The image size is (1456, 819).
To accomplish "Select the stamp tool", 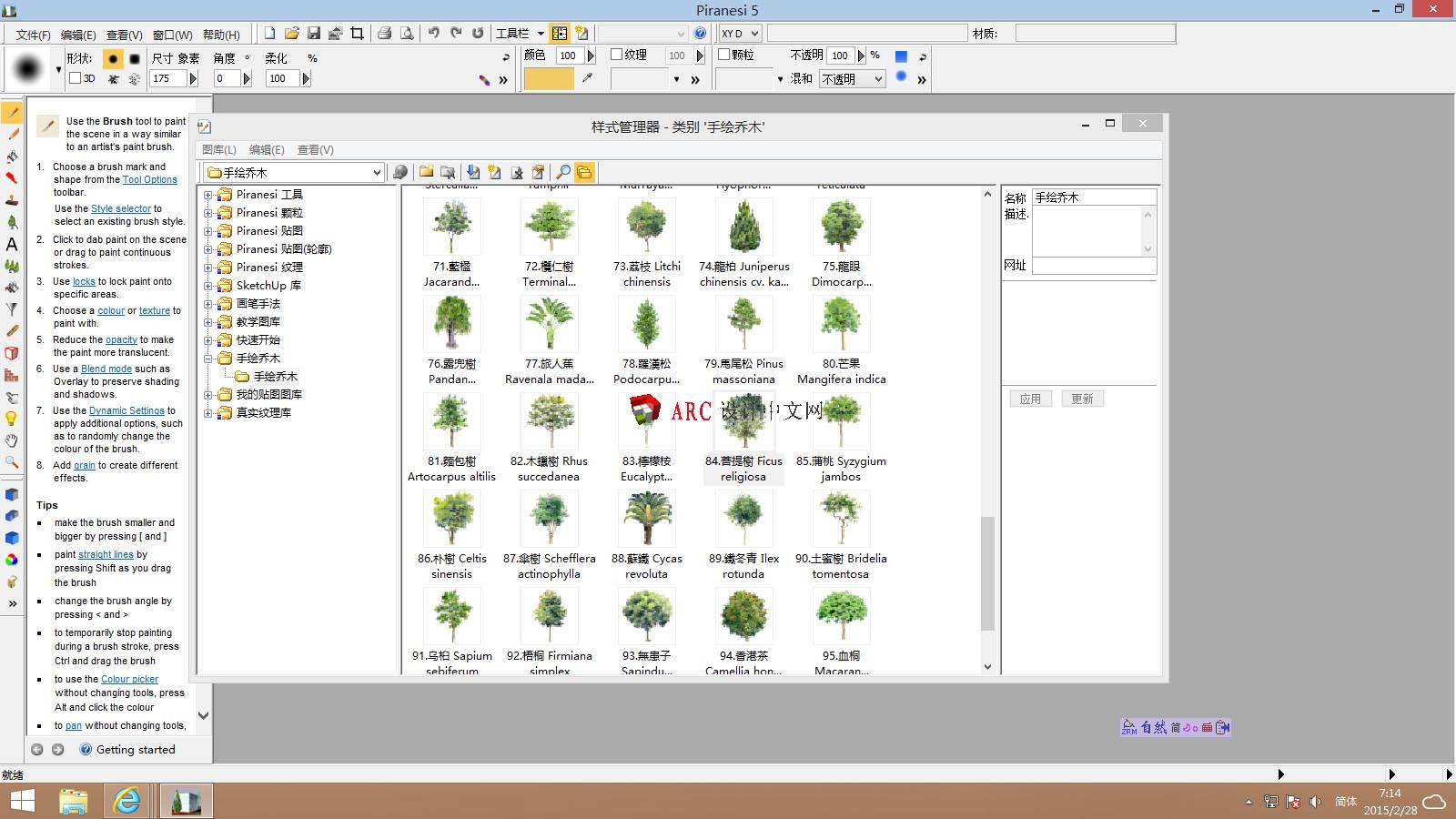I will [12, 200].
